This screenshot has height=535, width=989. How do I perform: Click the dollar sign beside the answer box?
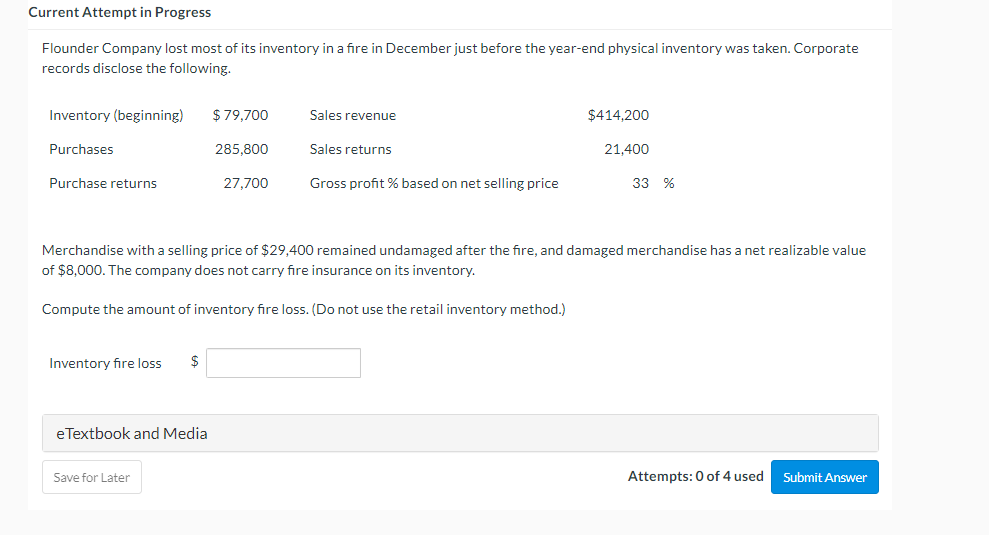(x=194, y=363)
